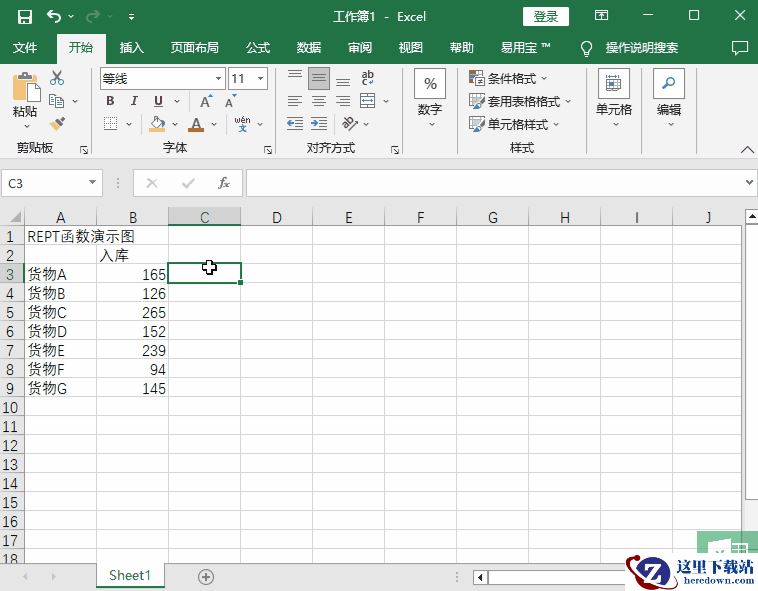Click the Merge and Center icon
Image resolution: width=758 pixels, height=591 pixels.
(x=367, y=101)
